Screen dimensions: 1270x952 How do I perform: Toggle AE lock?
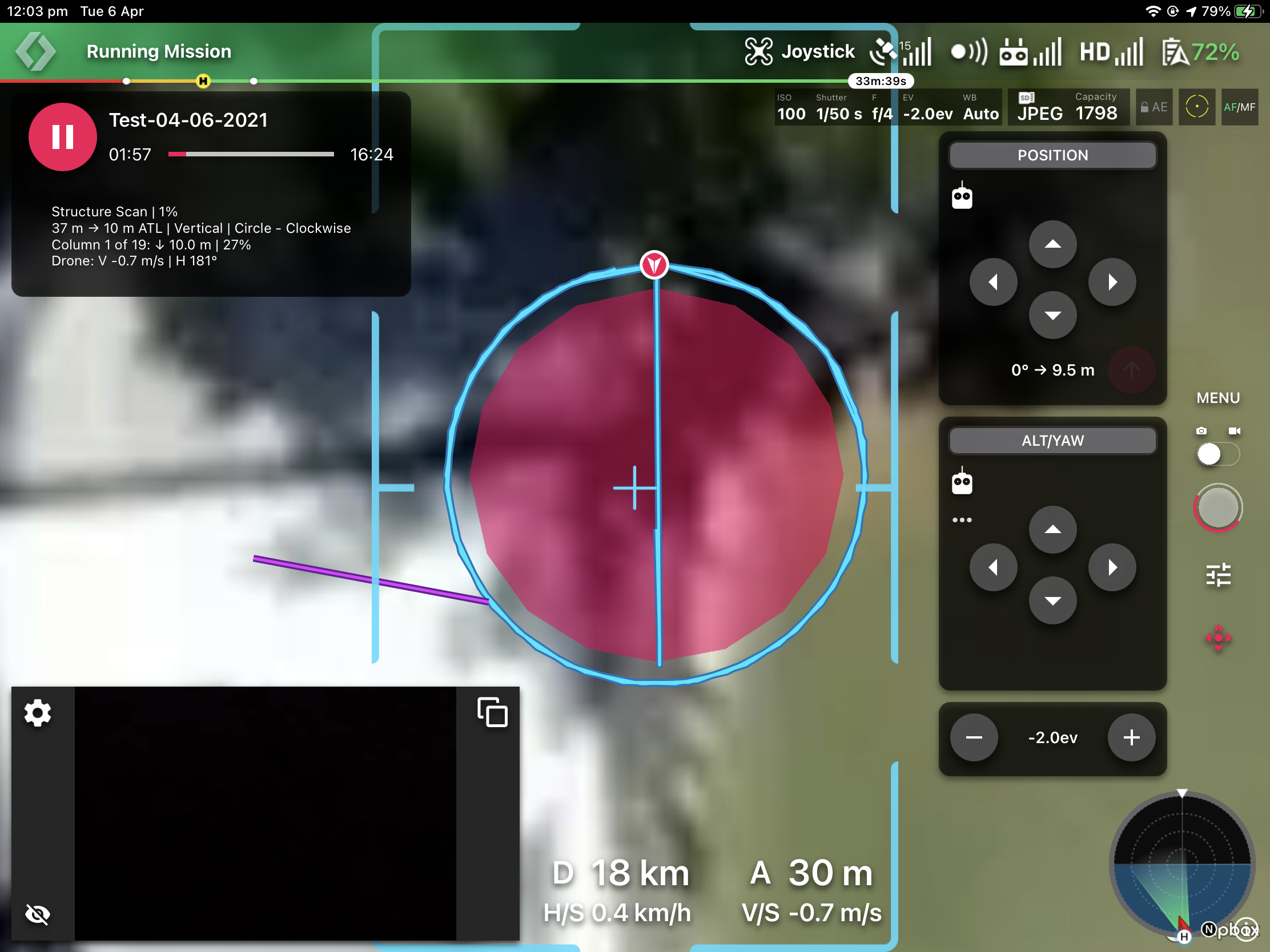coord(1154,107)
